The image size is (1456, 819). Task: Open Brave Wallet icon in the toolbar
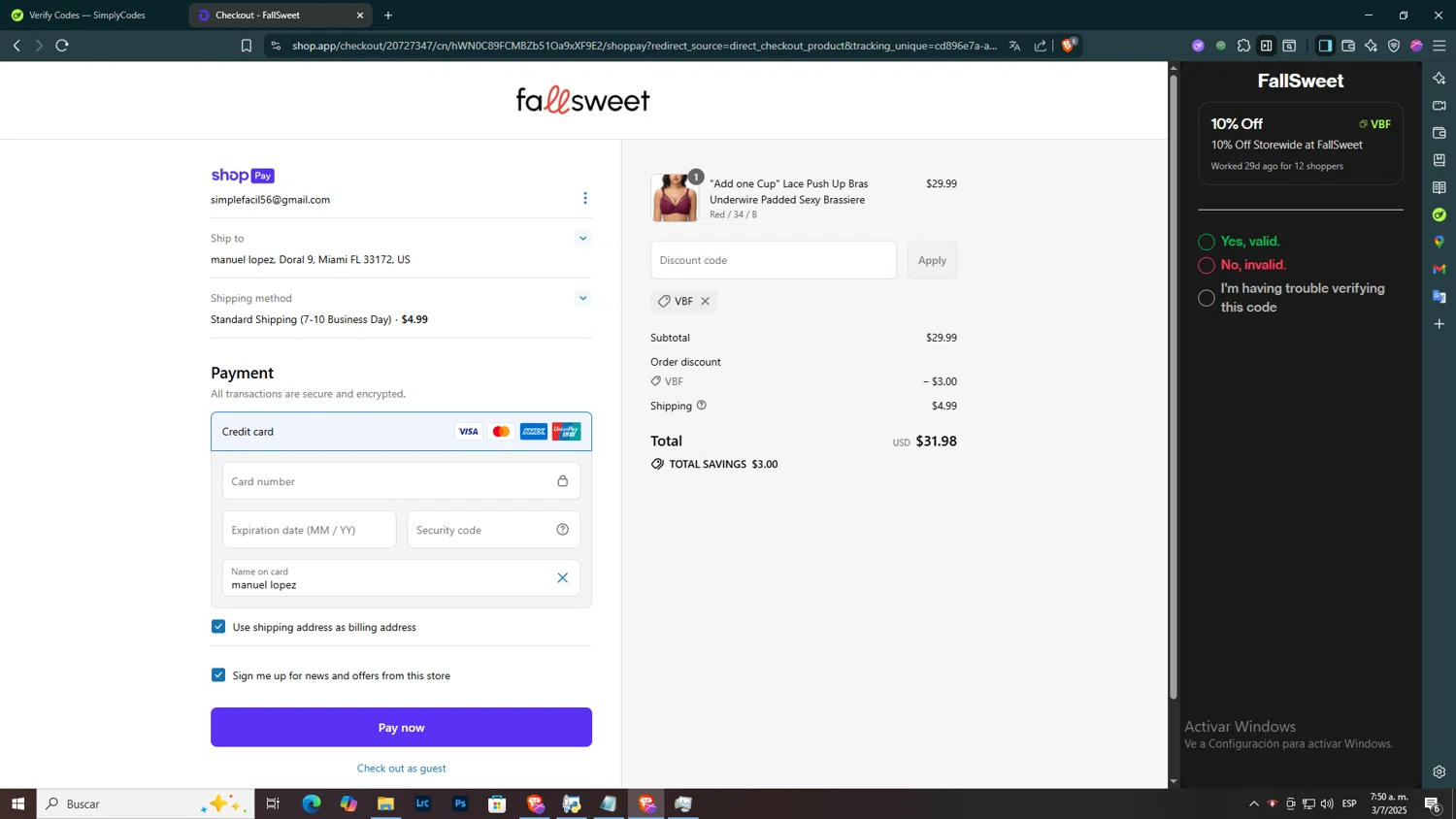point(1348,46)
